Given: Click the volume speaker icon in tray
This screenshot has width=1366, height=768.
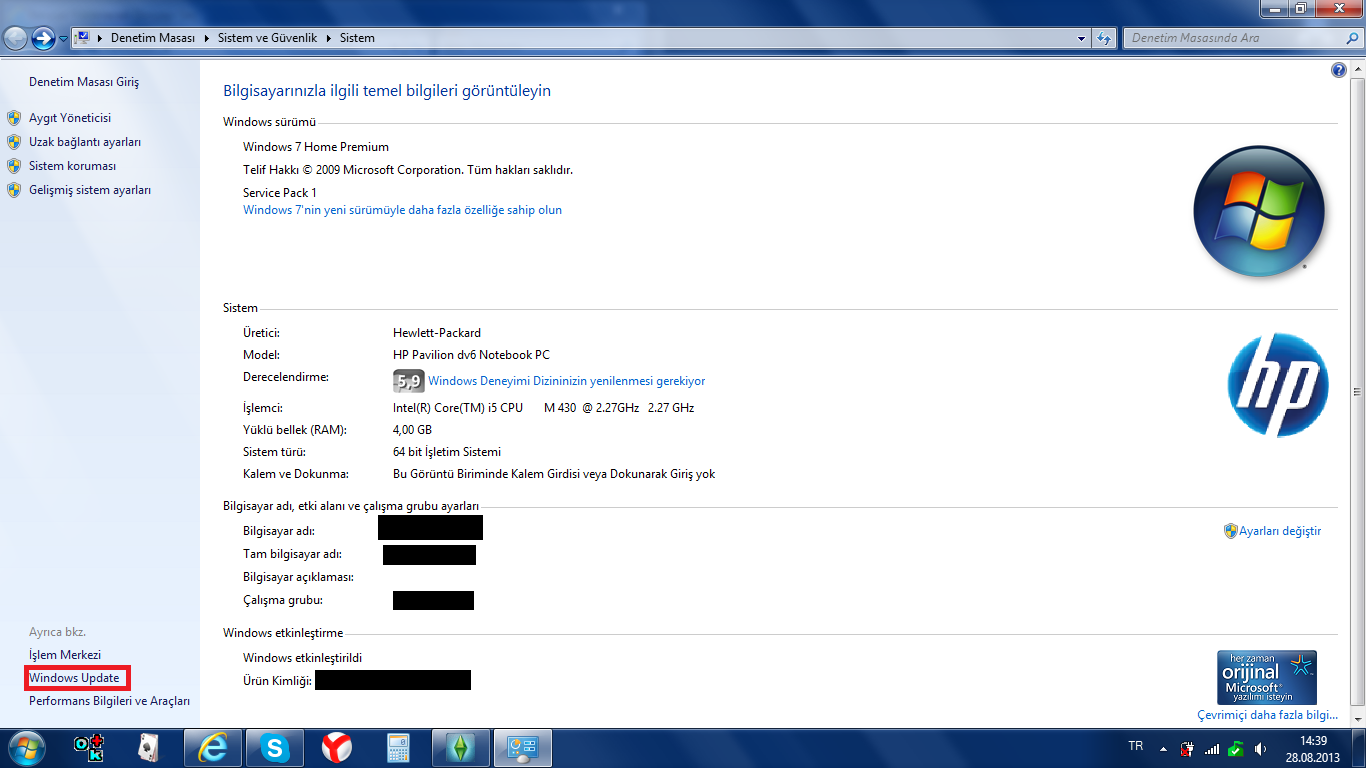Looking at the screenshot, I should click(1260, 748).
